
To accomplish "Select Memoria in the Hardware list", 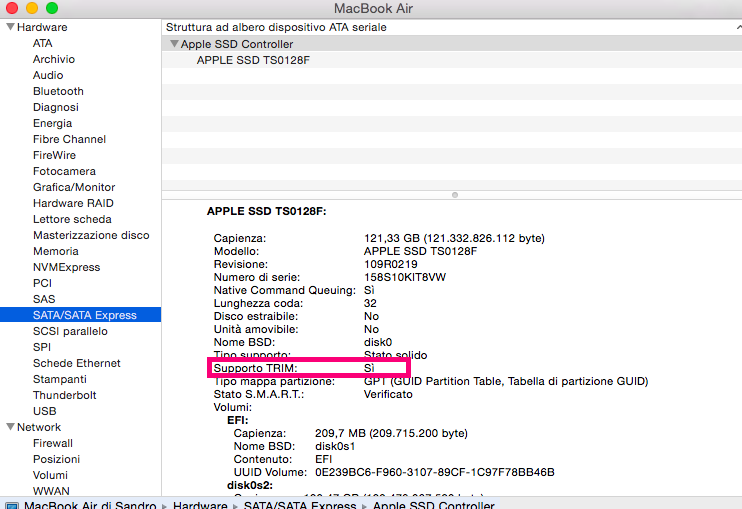I will click(x=56, y=251).
